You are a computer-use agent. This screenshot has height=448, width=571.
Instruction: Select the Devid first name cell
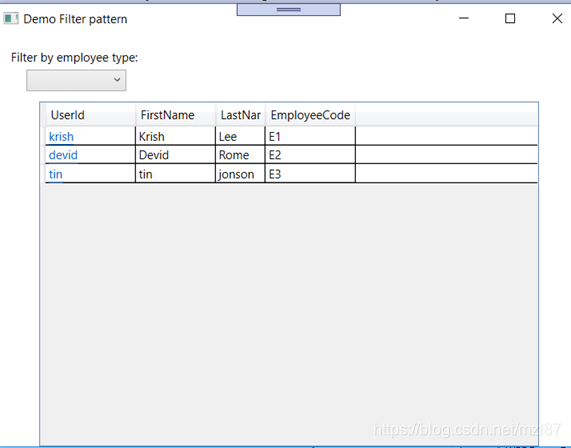coord(176,155)
